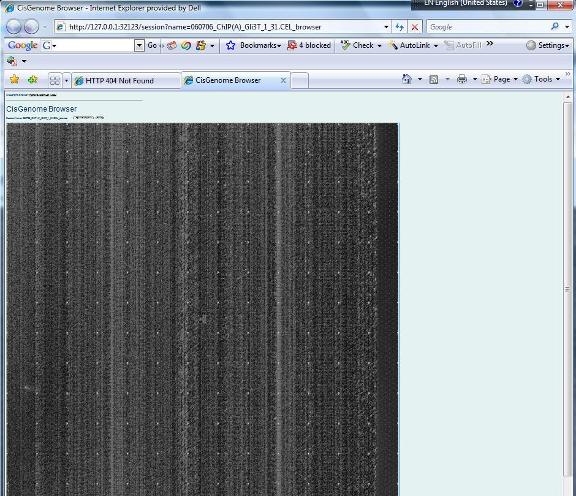The width and height of the screenshot is (576, 496).
Task: Click the browser Back button
Action: pos(14,27)
